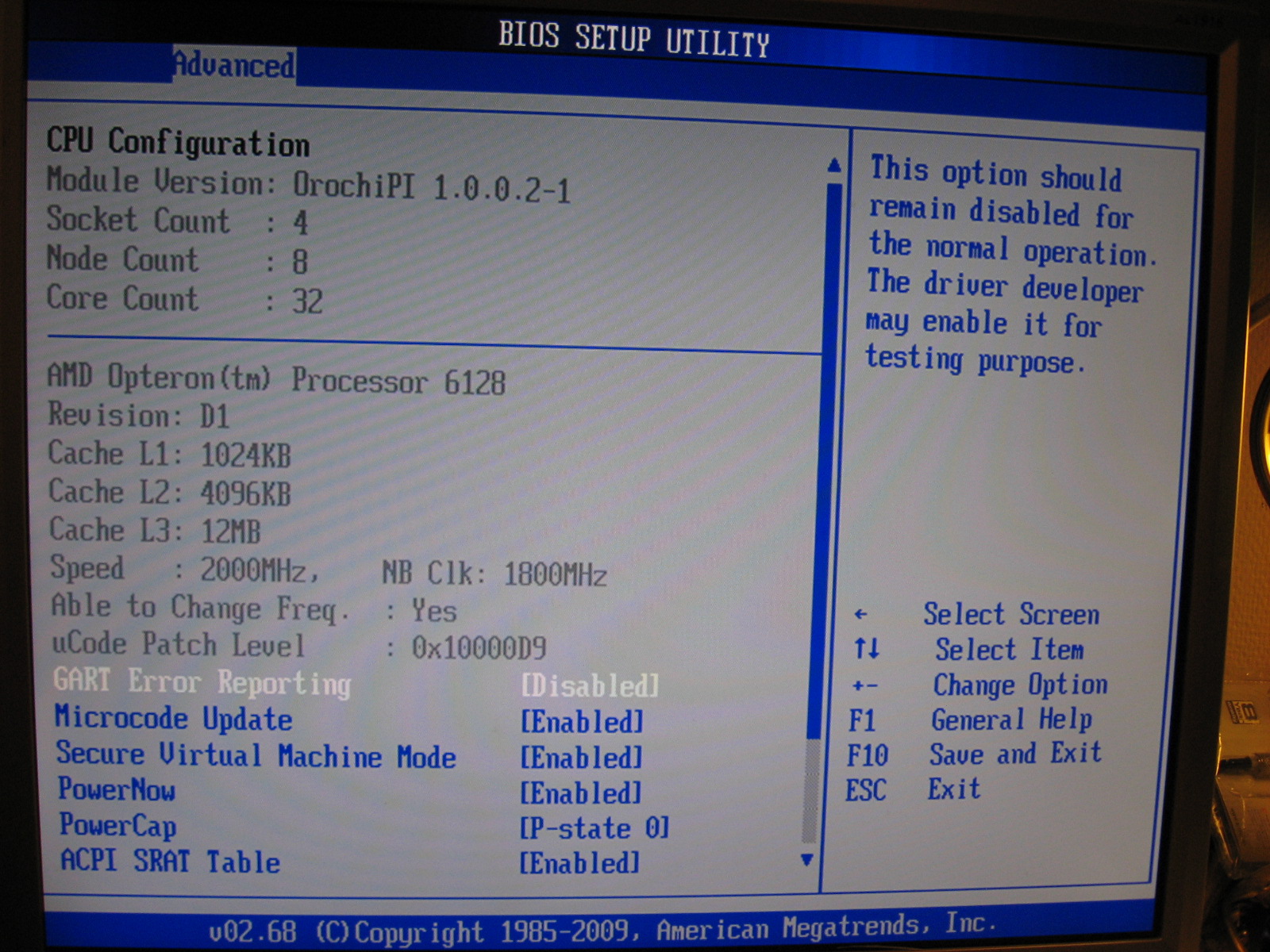The image size is (1270, 952).
Task: Click the Core Count : 32 line
Action: point(185,299)
